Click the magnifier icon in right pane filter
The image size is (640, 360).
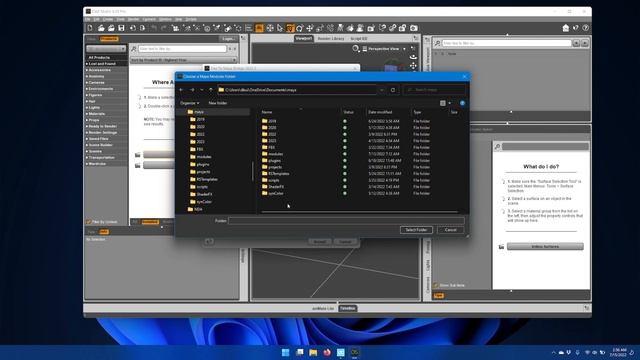(437, 43)
